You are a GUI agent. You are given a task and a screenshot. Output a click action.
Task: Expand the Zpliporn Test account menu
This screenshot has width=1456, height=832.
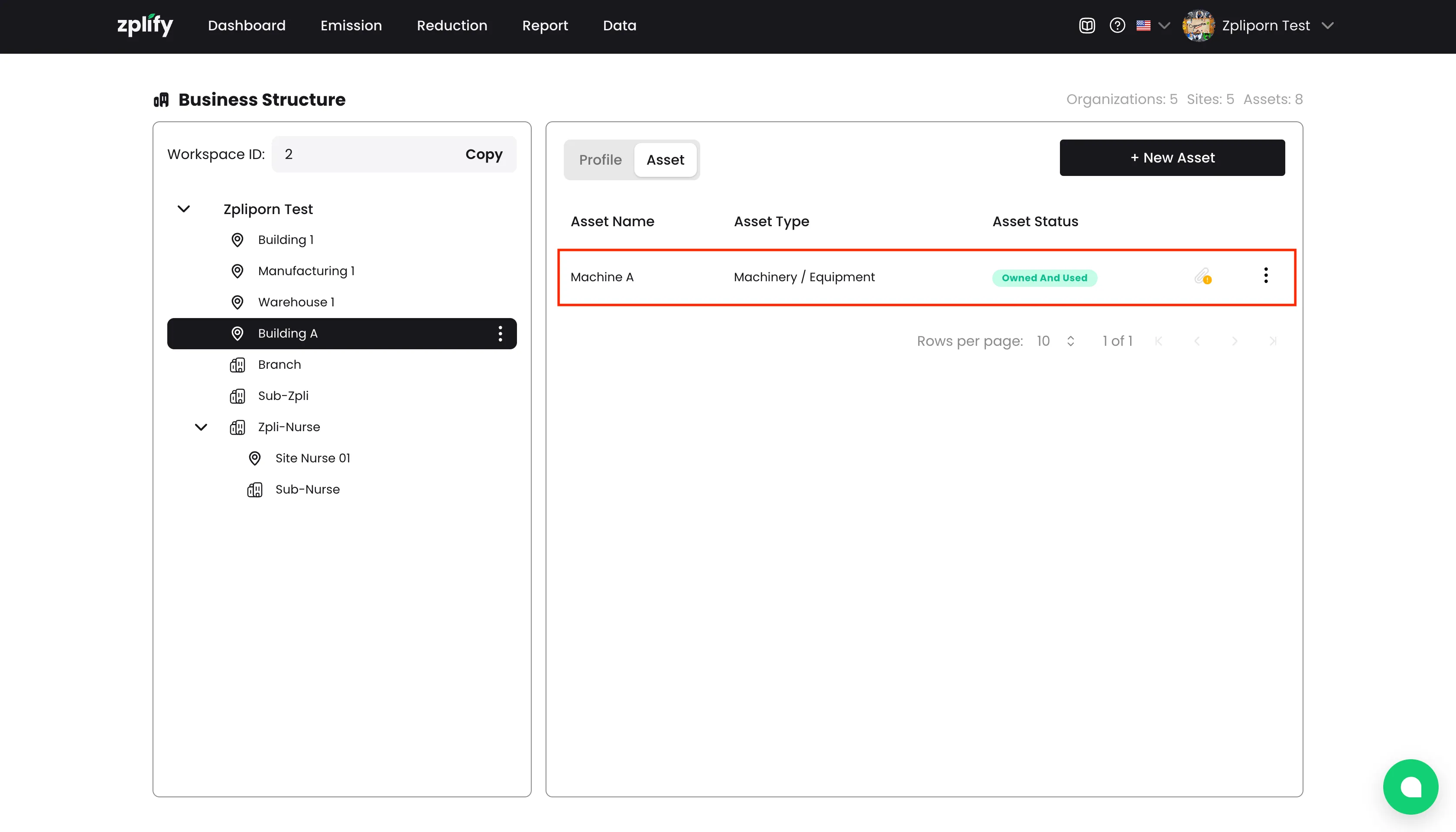pos(1327,26)
